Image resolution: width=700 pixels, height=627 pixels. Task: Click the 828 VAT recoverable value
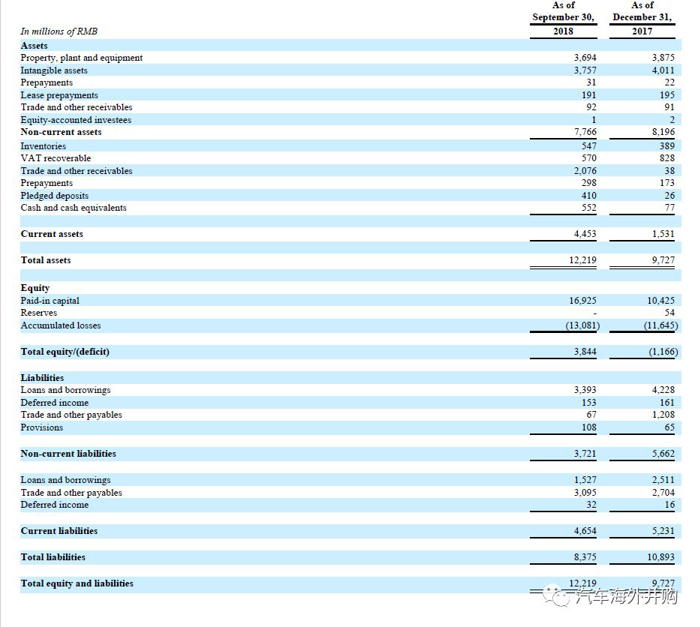[x=667, y=158]
